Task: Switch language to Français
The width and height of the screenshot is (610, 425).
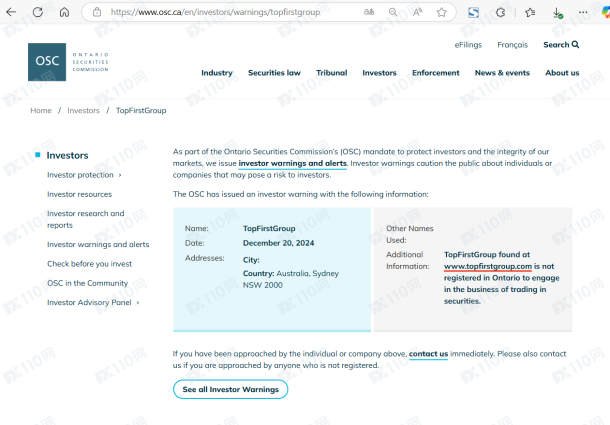Action: (512, 45)
